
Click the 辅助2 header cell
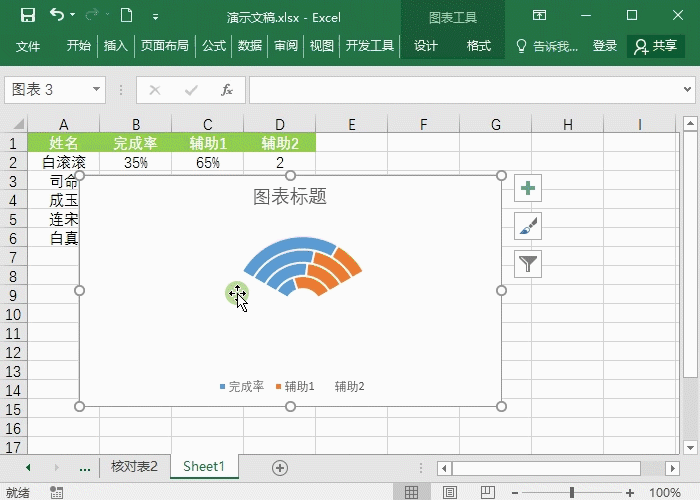279,143
